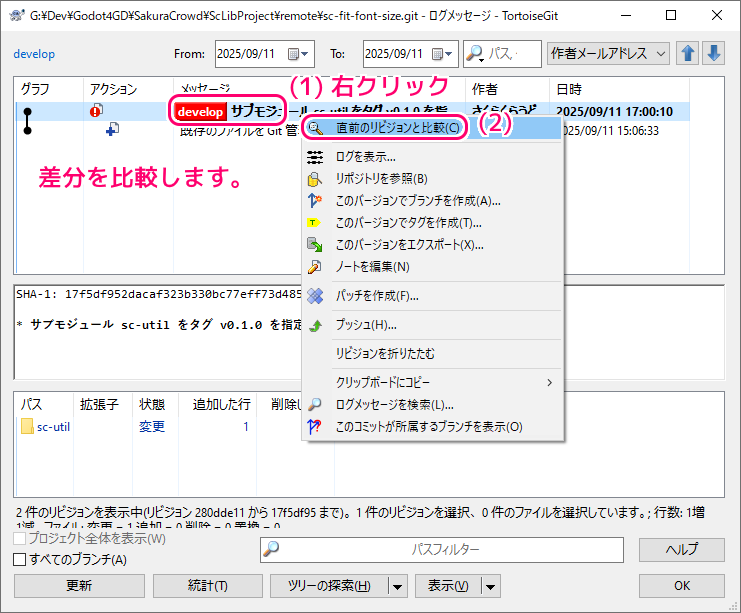Viewport: 741px width, 613px height.
Task: Click the パッチを作成 icon in the context menu
Action: (x=315, y=296)
